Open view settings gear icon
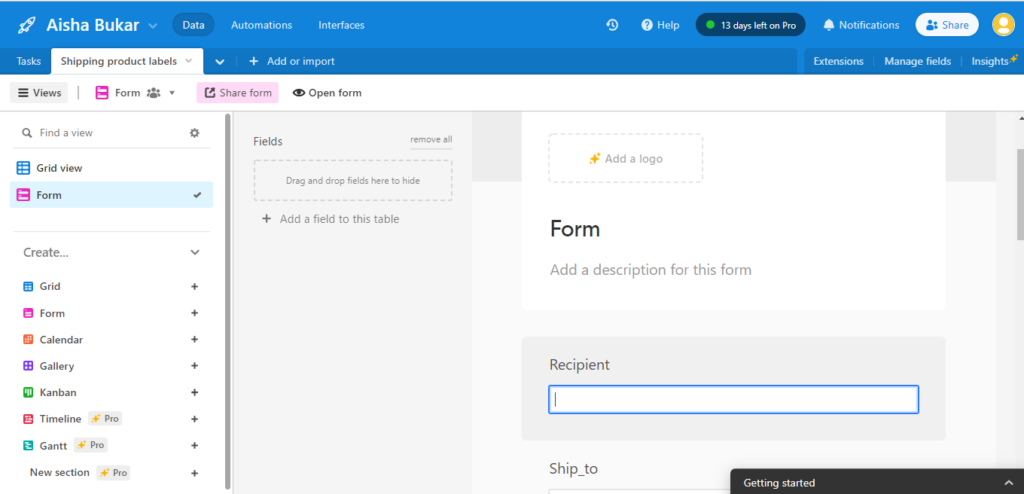The height and width of the screenshot is (494, 1024). (x=194, y=133)
